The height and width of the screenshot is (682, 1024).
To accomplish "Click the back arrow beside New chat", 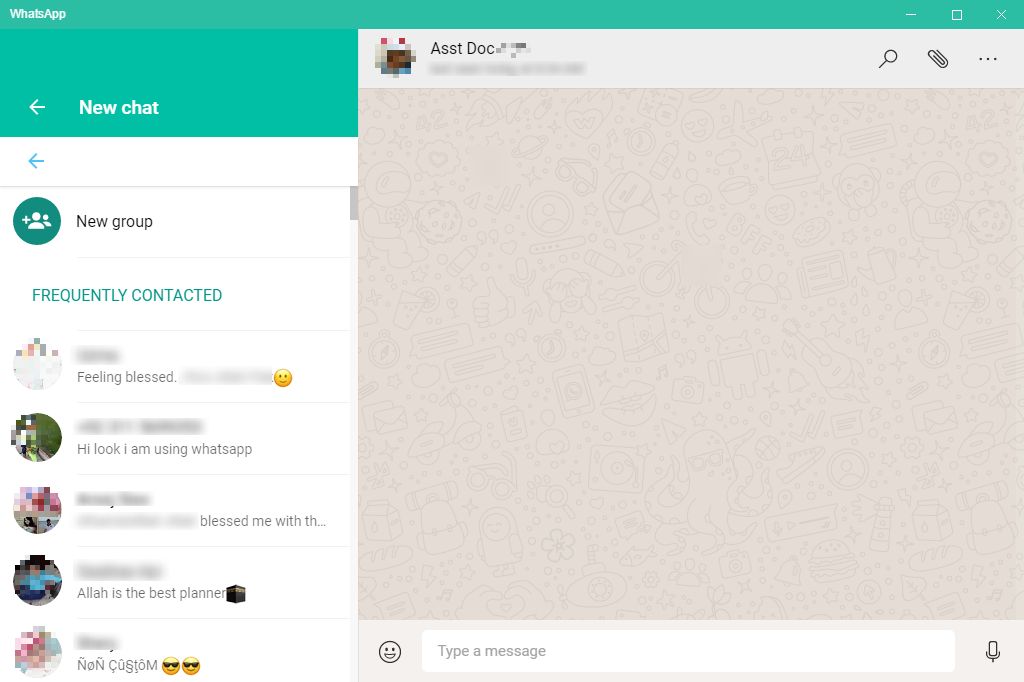I will pyautogui.click(x=37, y=107).
